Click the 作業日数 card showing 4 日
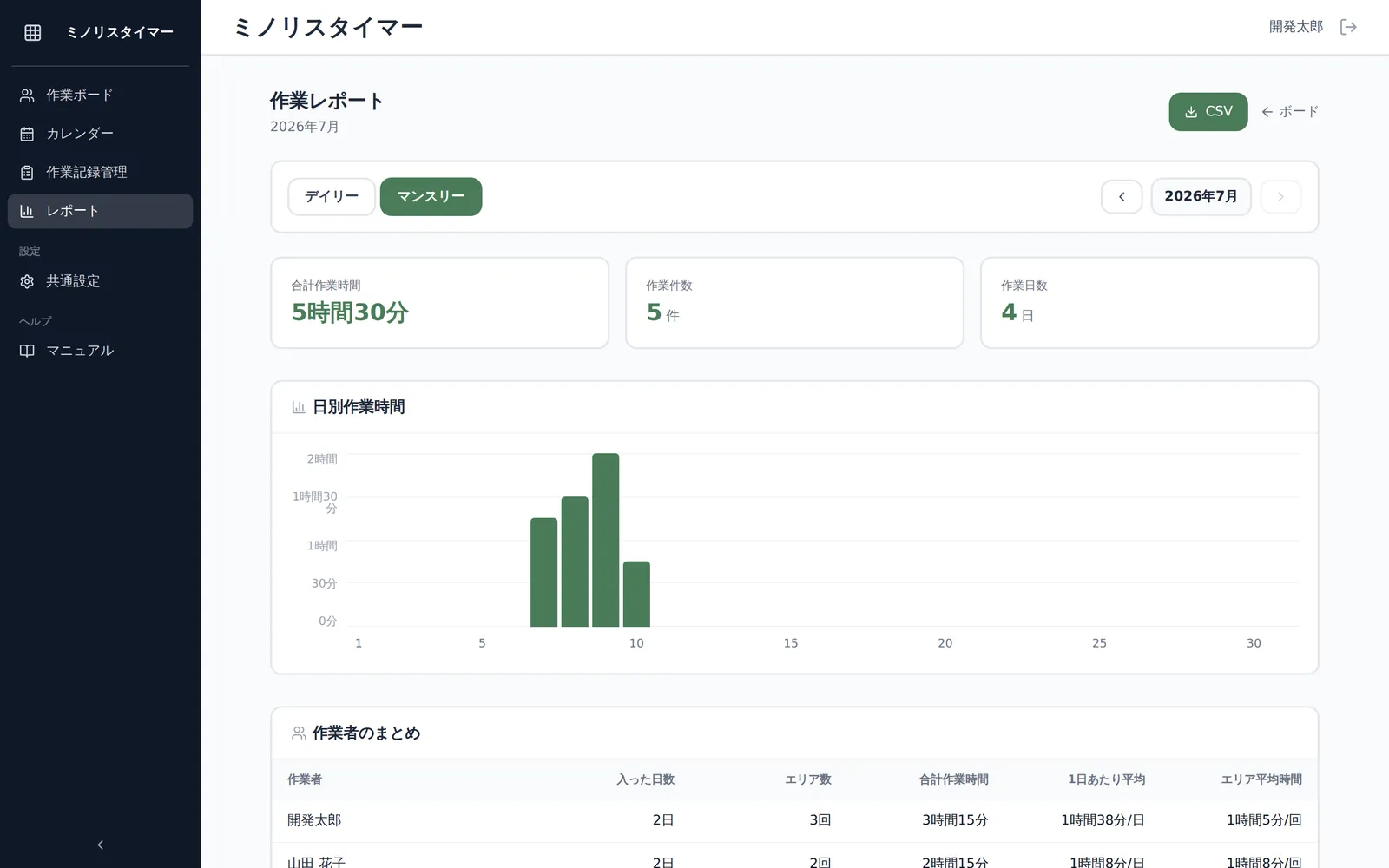Screen dimensions: 1389x868 1149,303
